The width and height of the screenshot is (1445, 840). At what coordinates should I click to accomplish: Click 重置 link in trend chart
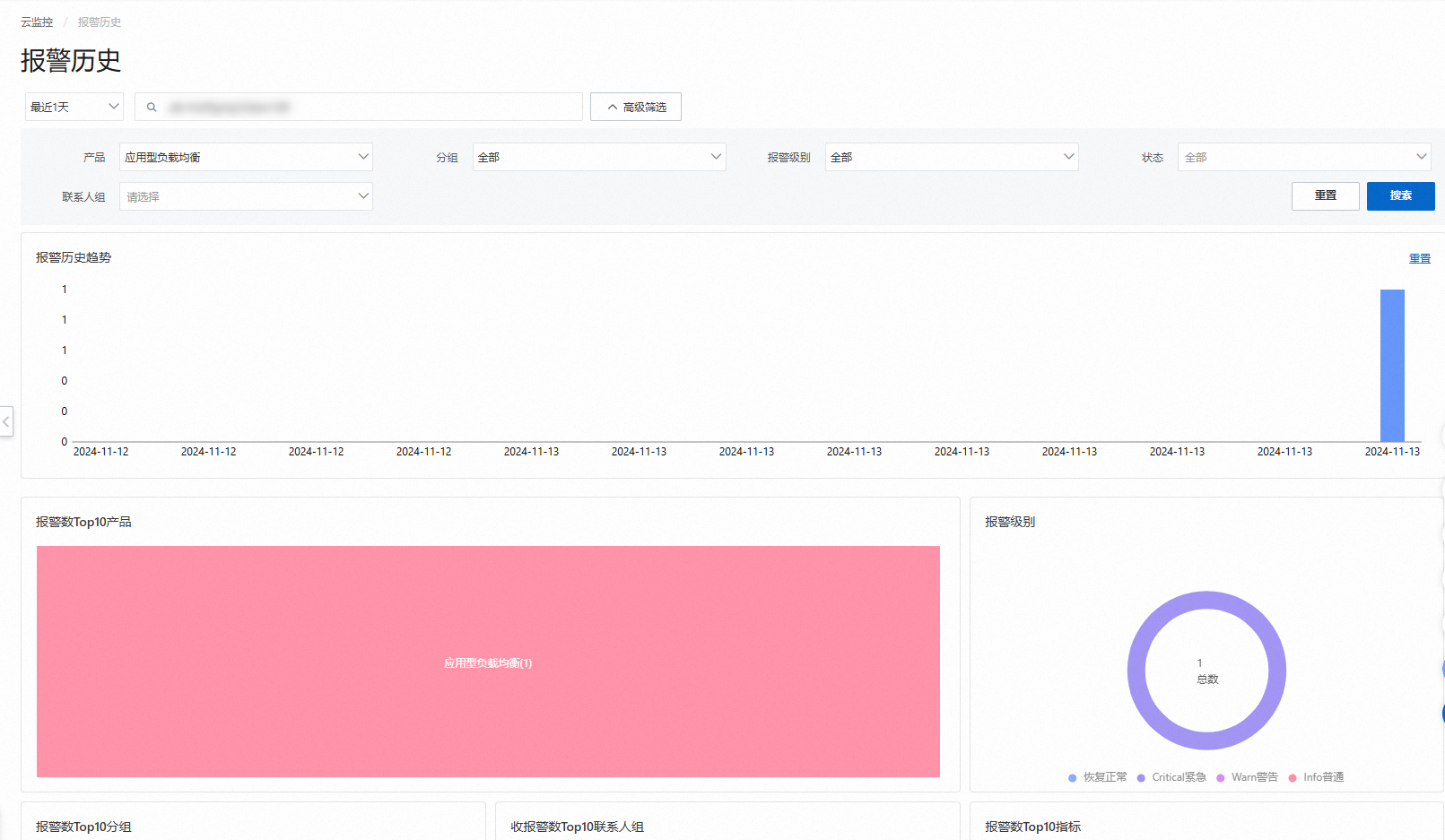1420,259
